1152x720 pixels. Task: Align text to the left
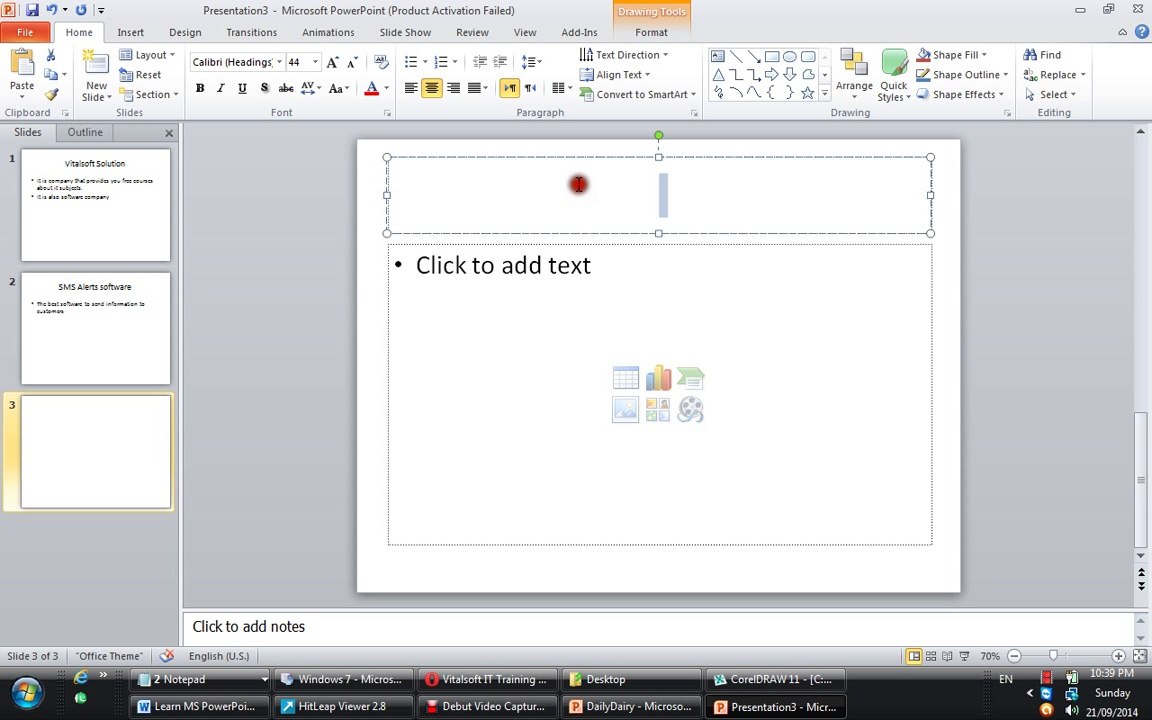(x=411, y=88)
